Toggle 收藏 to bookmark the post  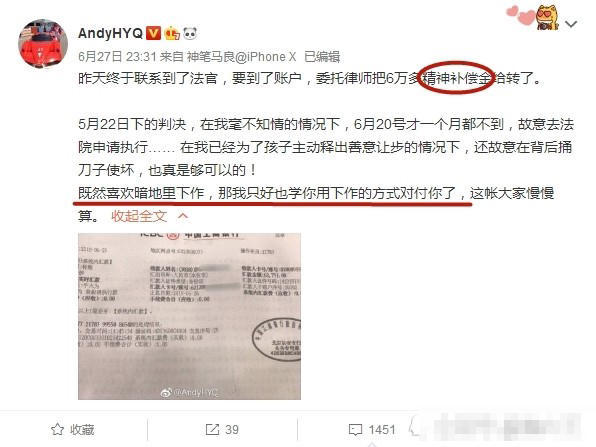point(73,430)
